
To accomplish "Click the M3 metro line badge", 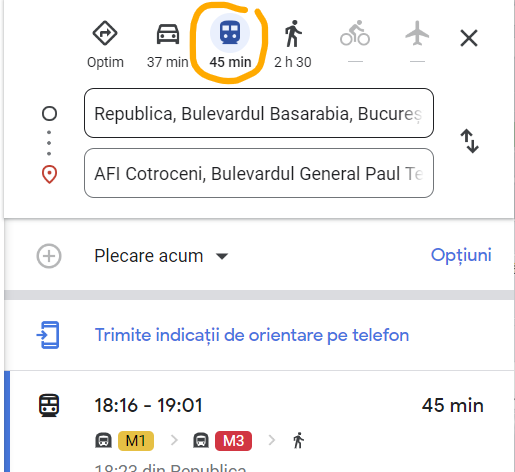I will point(233,441).
